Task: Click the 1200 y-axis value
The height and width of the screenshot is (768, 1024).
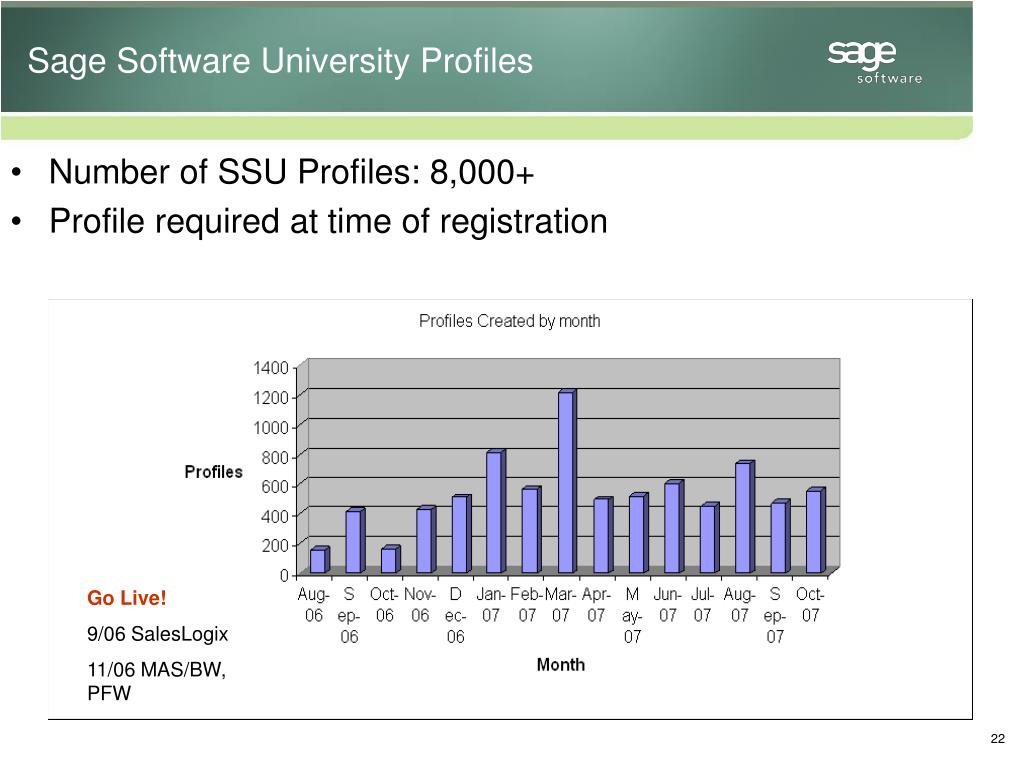Action: tap(270, 398)
